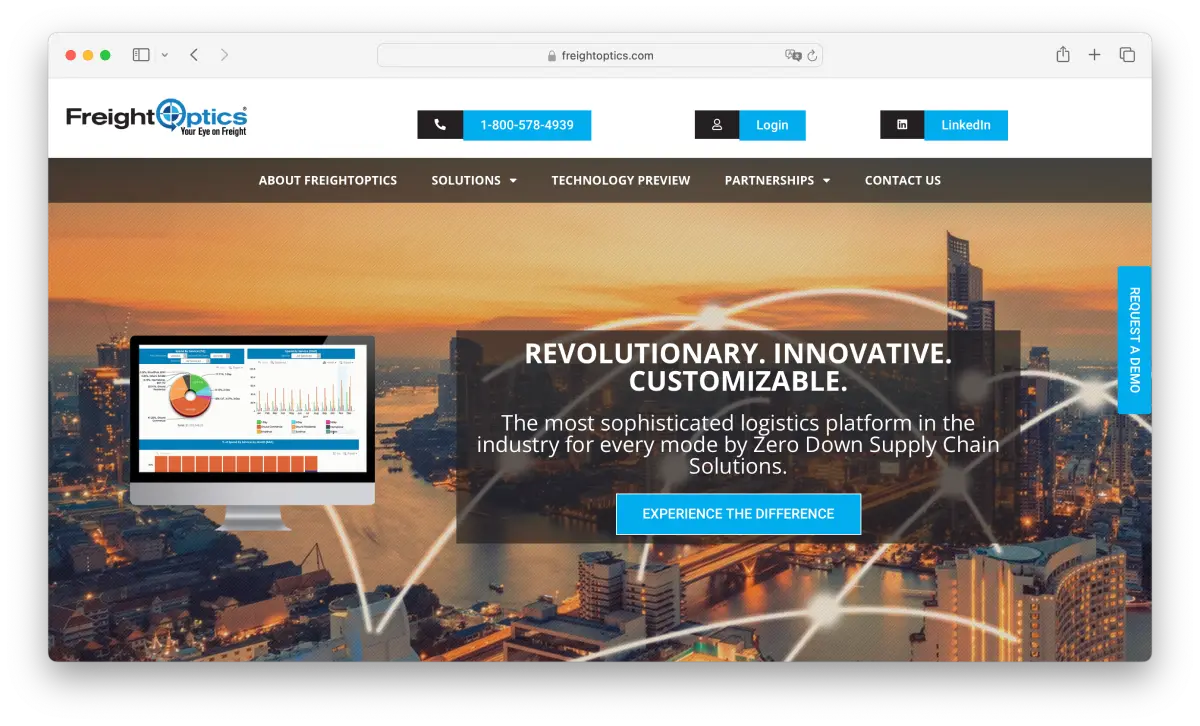Go back with the Safari back arrow

(194, 55)
